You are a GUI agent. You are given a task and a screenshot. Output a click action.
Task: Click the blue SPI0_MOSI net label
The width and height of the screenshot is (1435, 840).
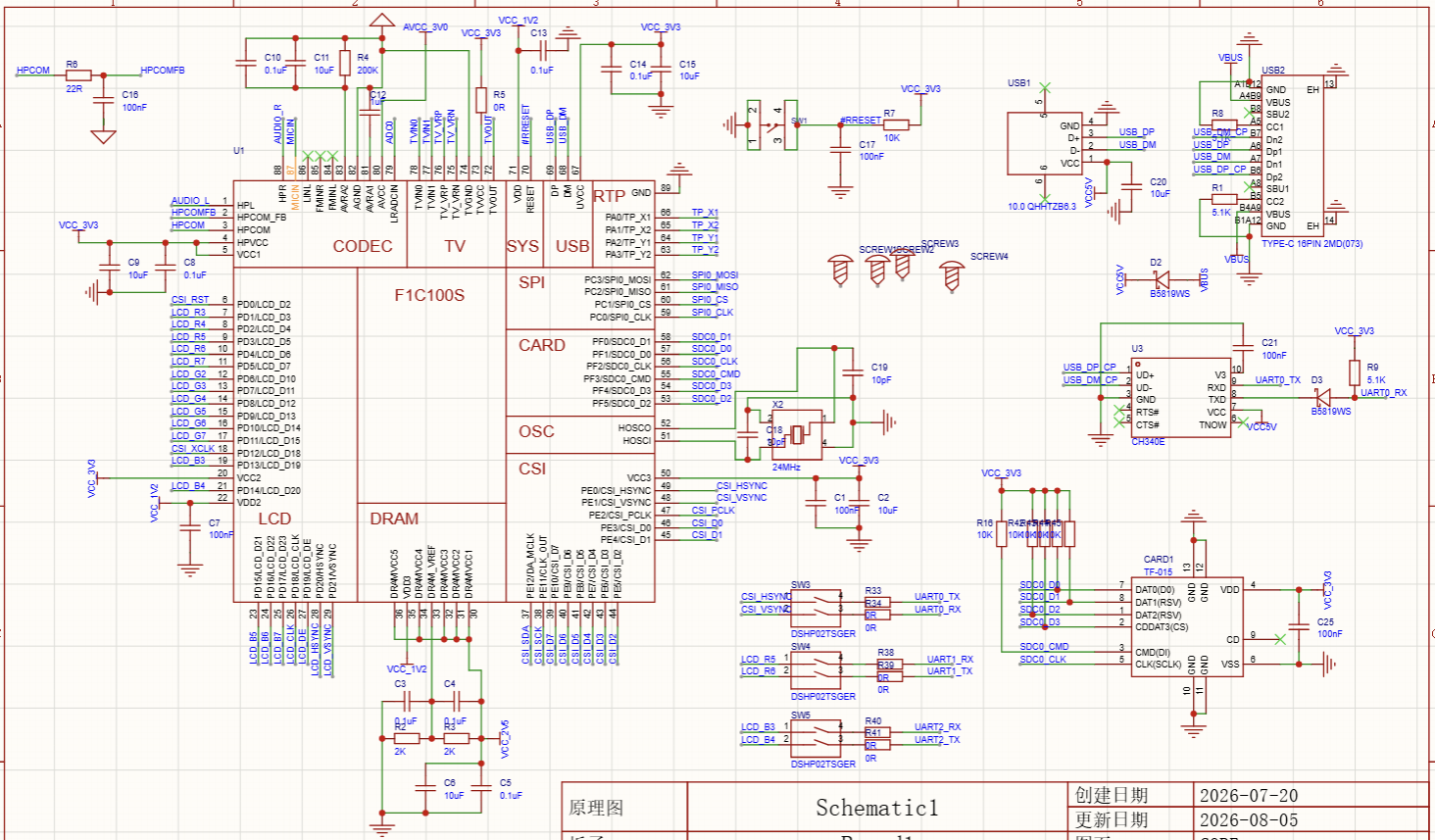pos(715,275)
